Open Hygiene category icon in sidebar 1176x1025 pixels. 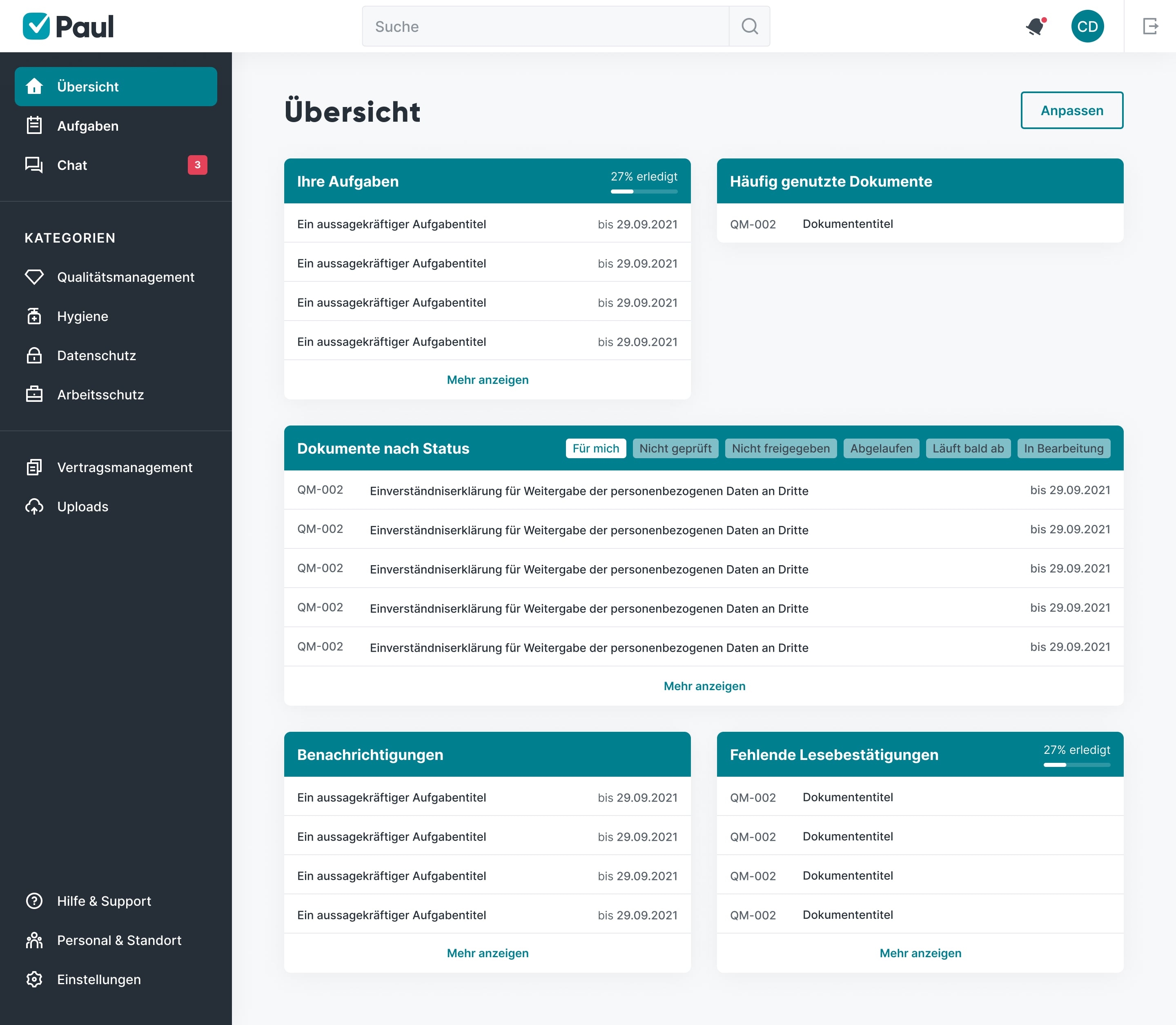[34, 316]
